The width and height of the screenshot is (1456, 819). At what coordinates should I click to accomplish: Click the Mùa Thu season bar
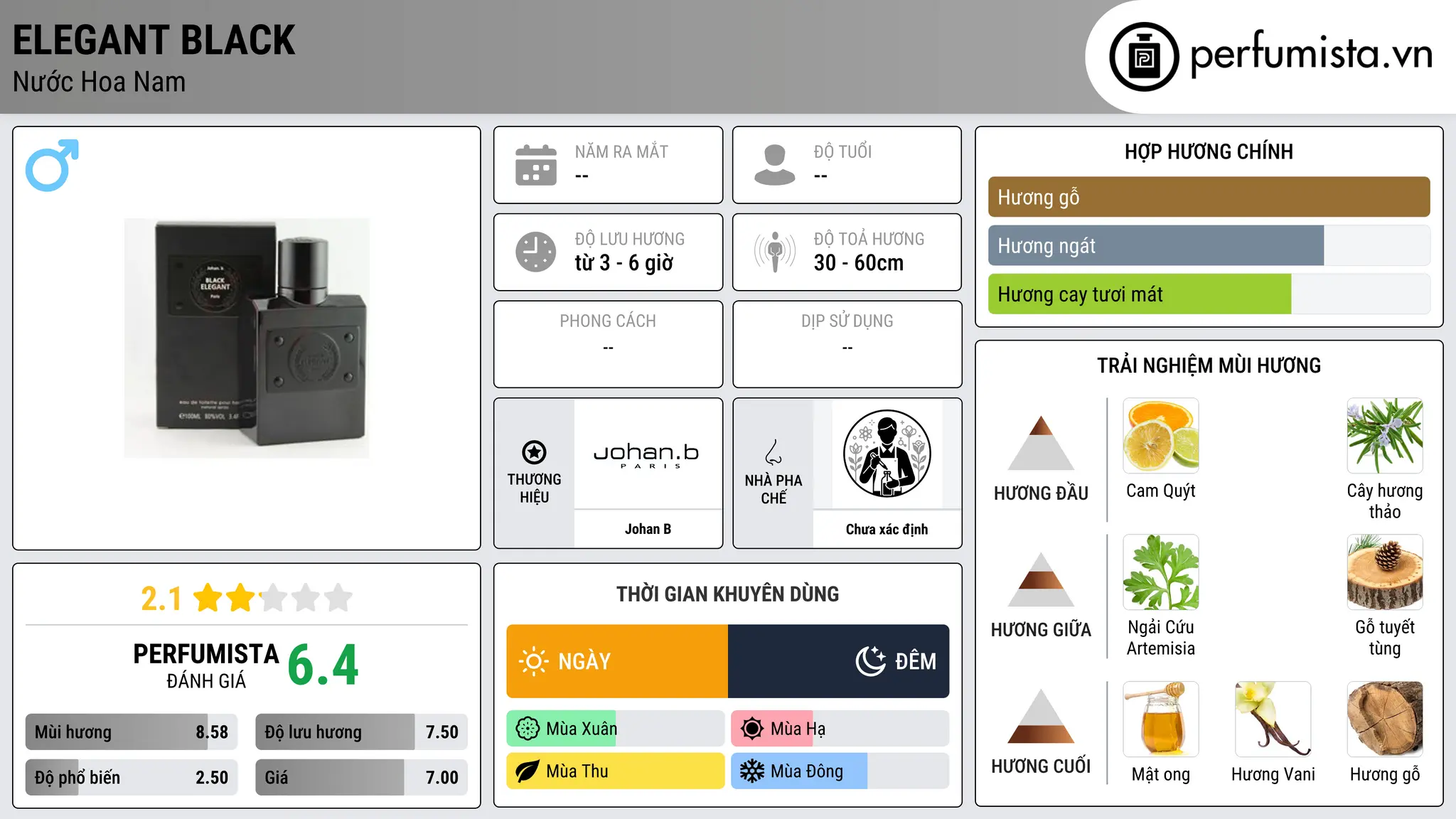point(616,771)
